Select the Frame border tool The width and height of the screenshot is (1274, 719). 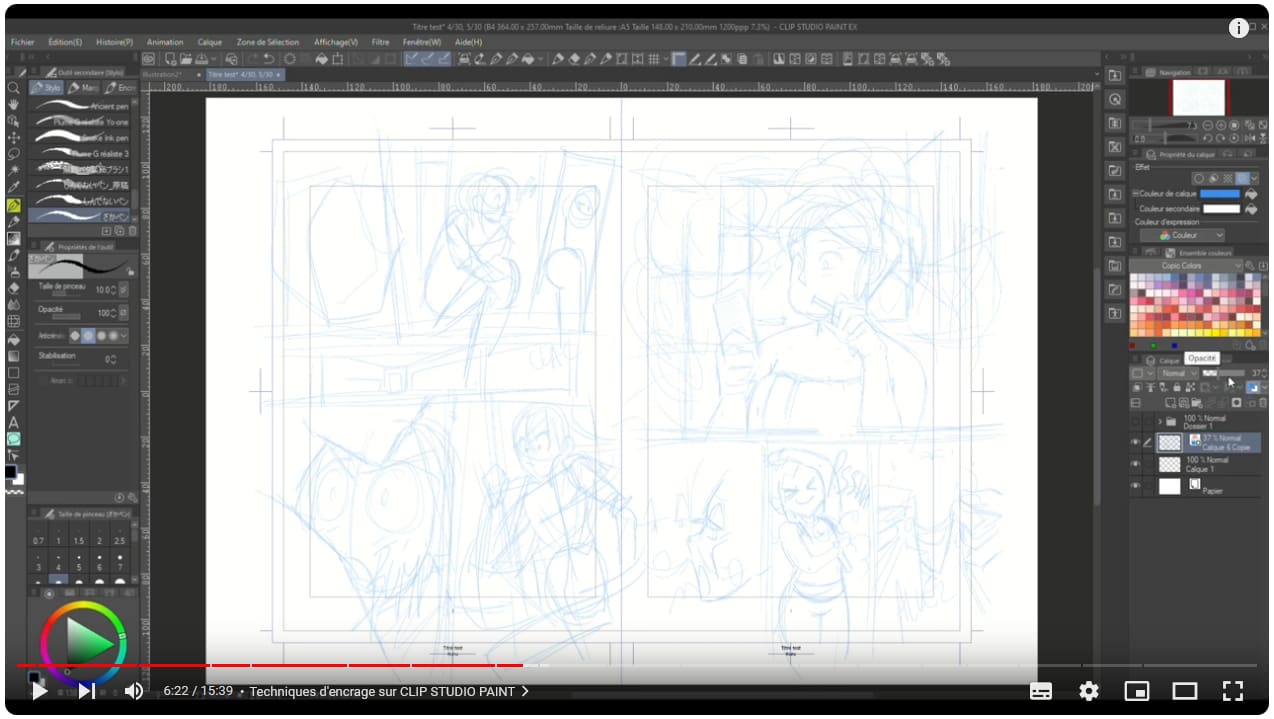click(x=14, y=389)
